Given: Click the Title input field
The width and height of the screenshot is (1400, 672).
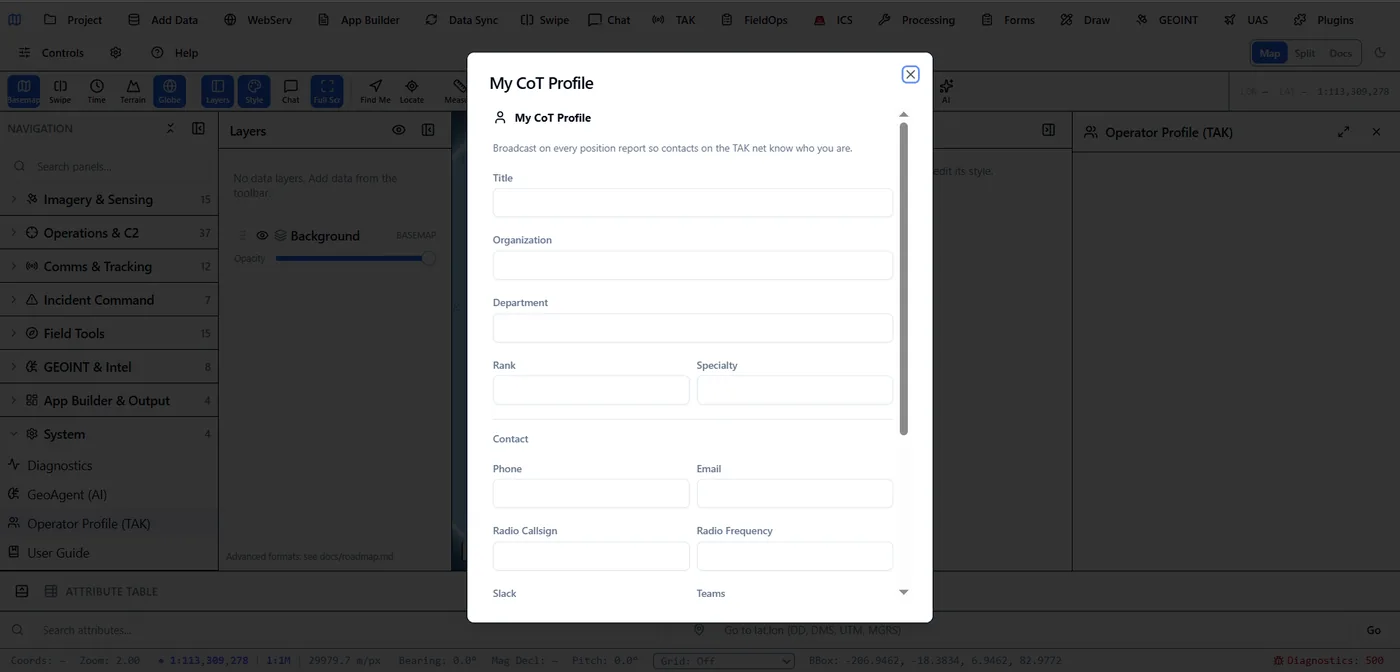Looking at the screenshot, I should click(x=693, y=203).
